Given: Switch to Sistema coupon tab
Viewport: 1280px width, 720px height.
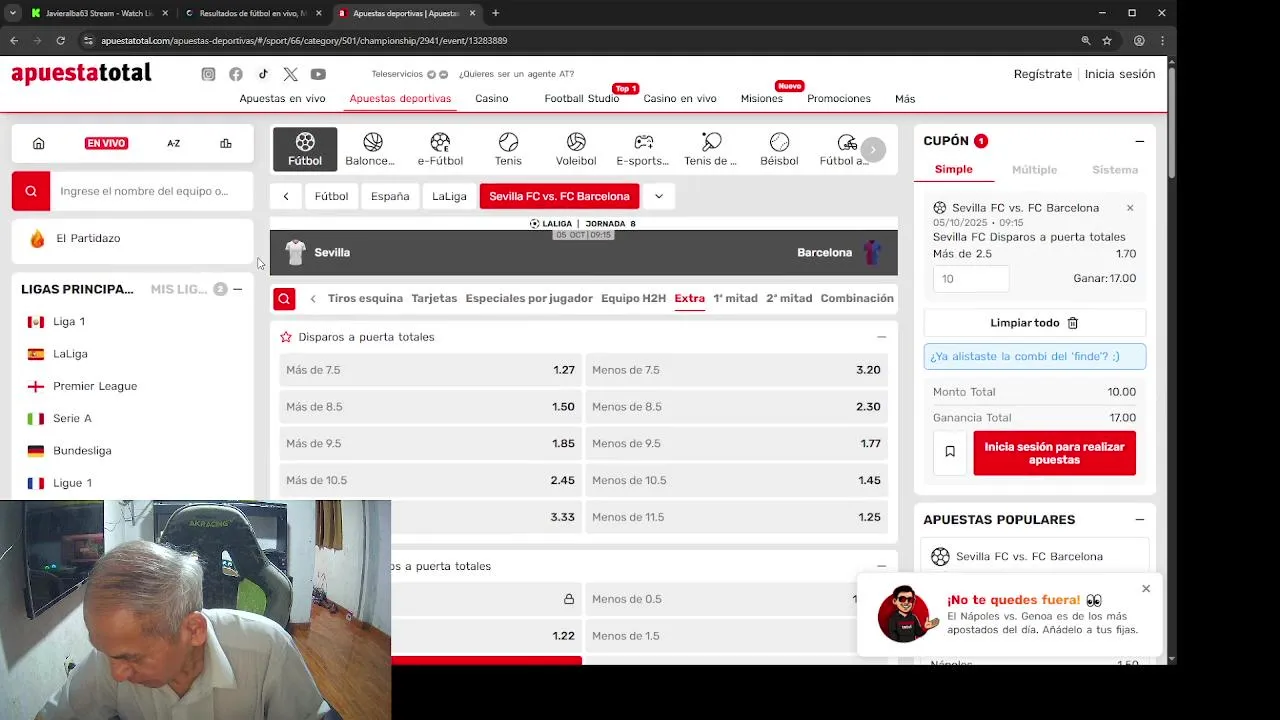Looking at the screenshot, I should (1115, 170).
